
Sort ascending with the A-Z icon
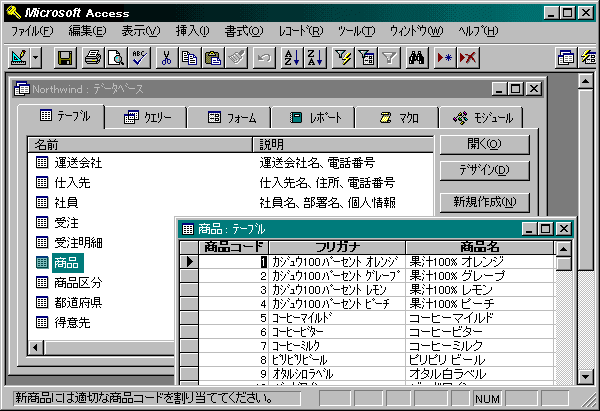pyautogui.click(x=292, y=58)
